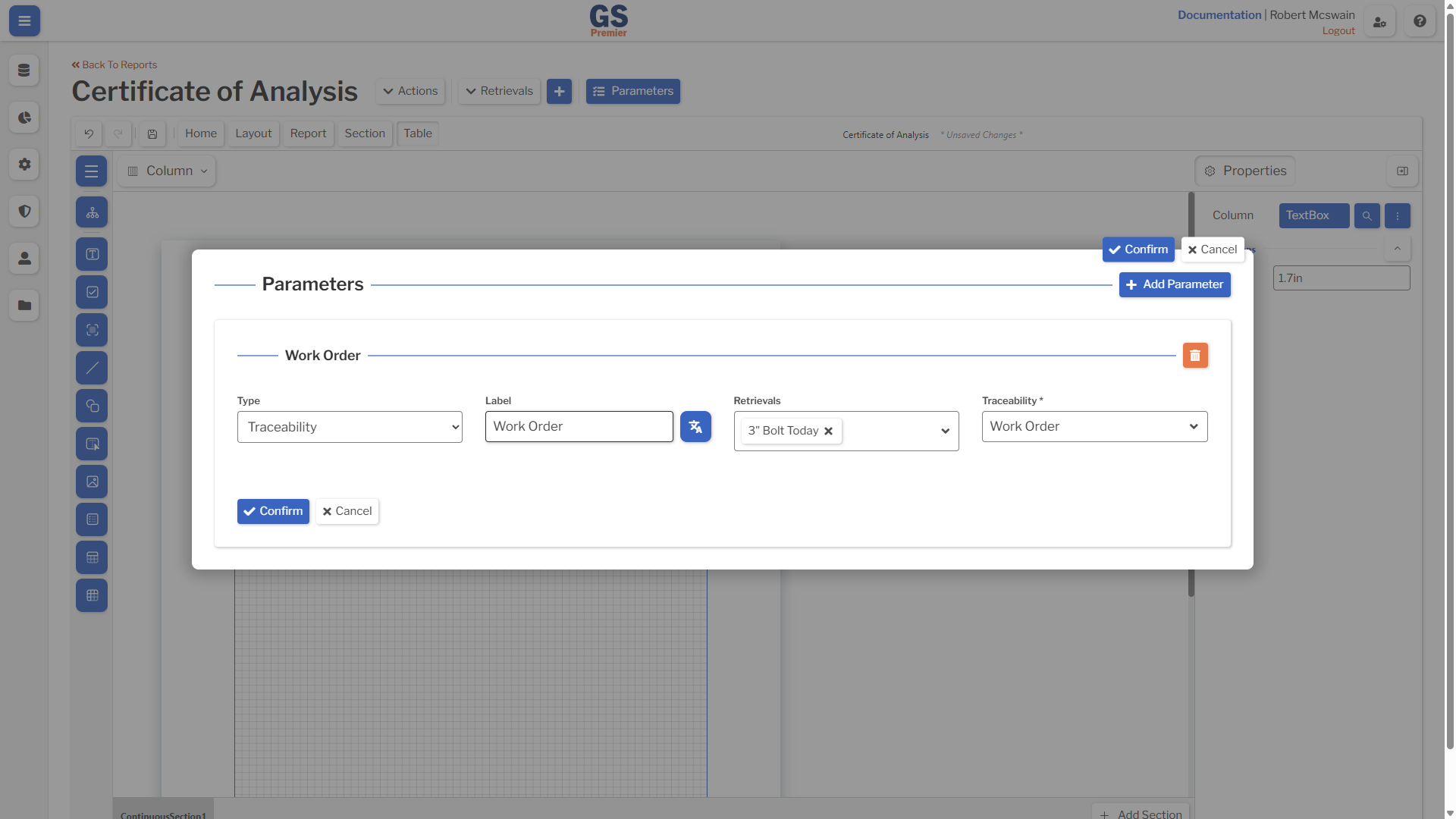The image size is (1456, 819).
Task: Open the database icon in left sidebar
Action: click(24, 71)
